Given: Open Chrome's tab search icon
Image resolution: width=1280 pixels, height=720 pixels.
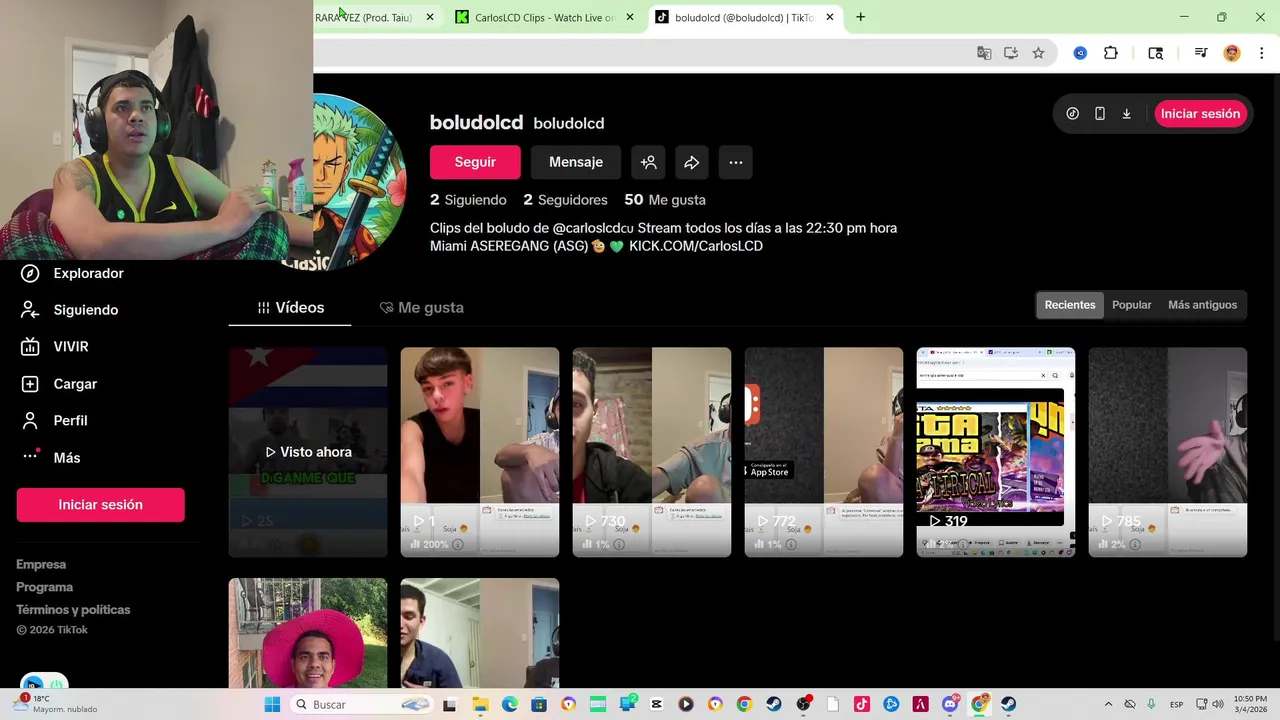Looking at the screenshot, I should 1155,53.
